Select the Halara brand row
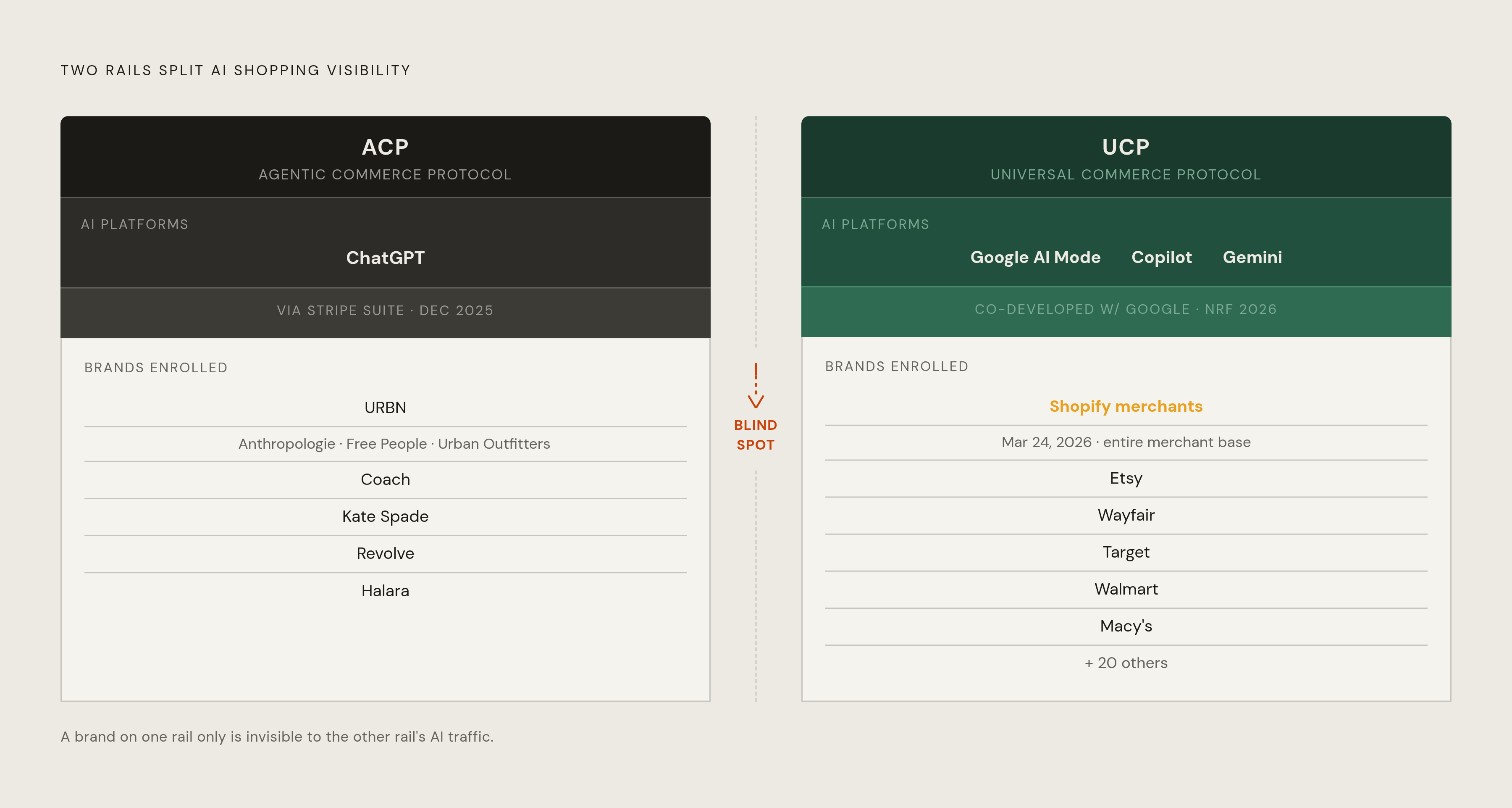 (x=385, y=591)
